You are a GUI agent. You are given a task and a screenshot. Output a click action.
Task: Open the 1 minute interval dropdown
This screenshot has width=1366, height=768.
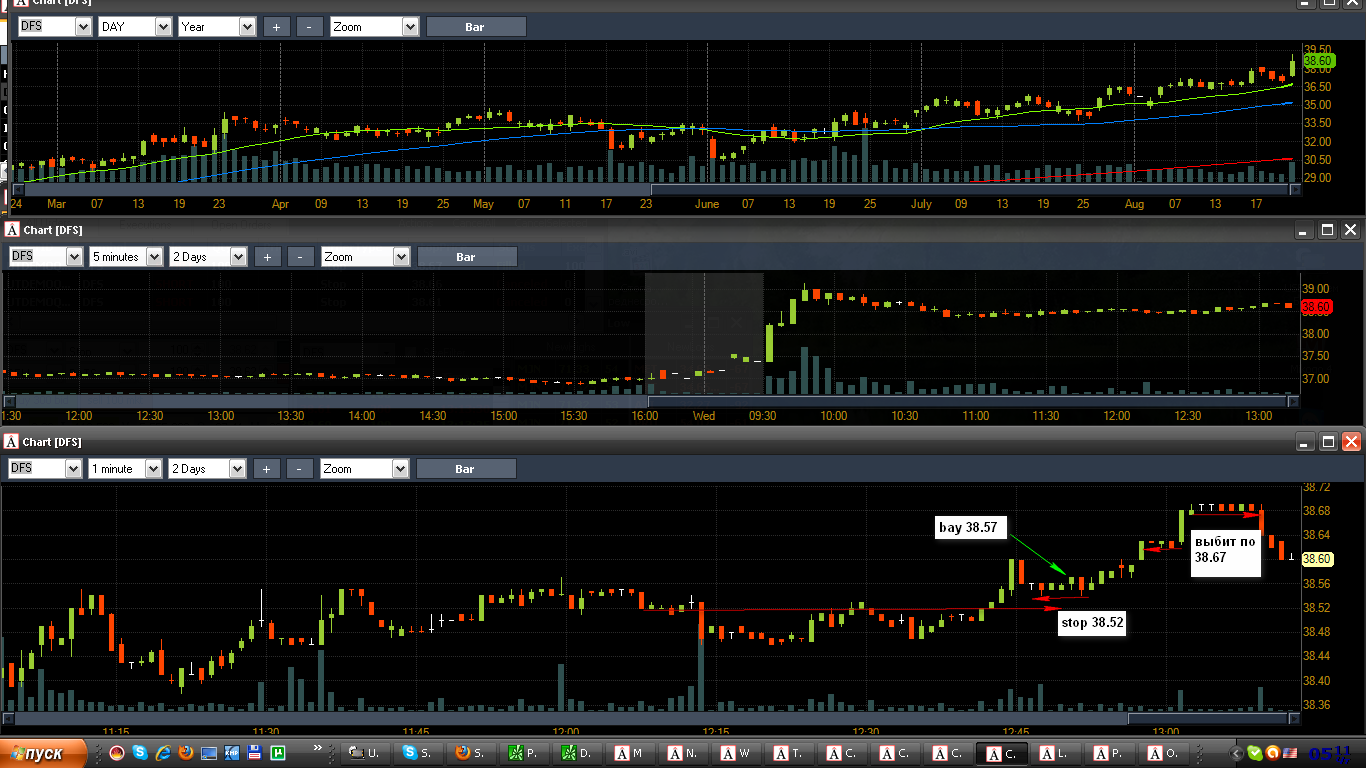pos(126,468)
